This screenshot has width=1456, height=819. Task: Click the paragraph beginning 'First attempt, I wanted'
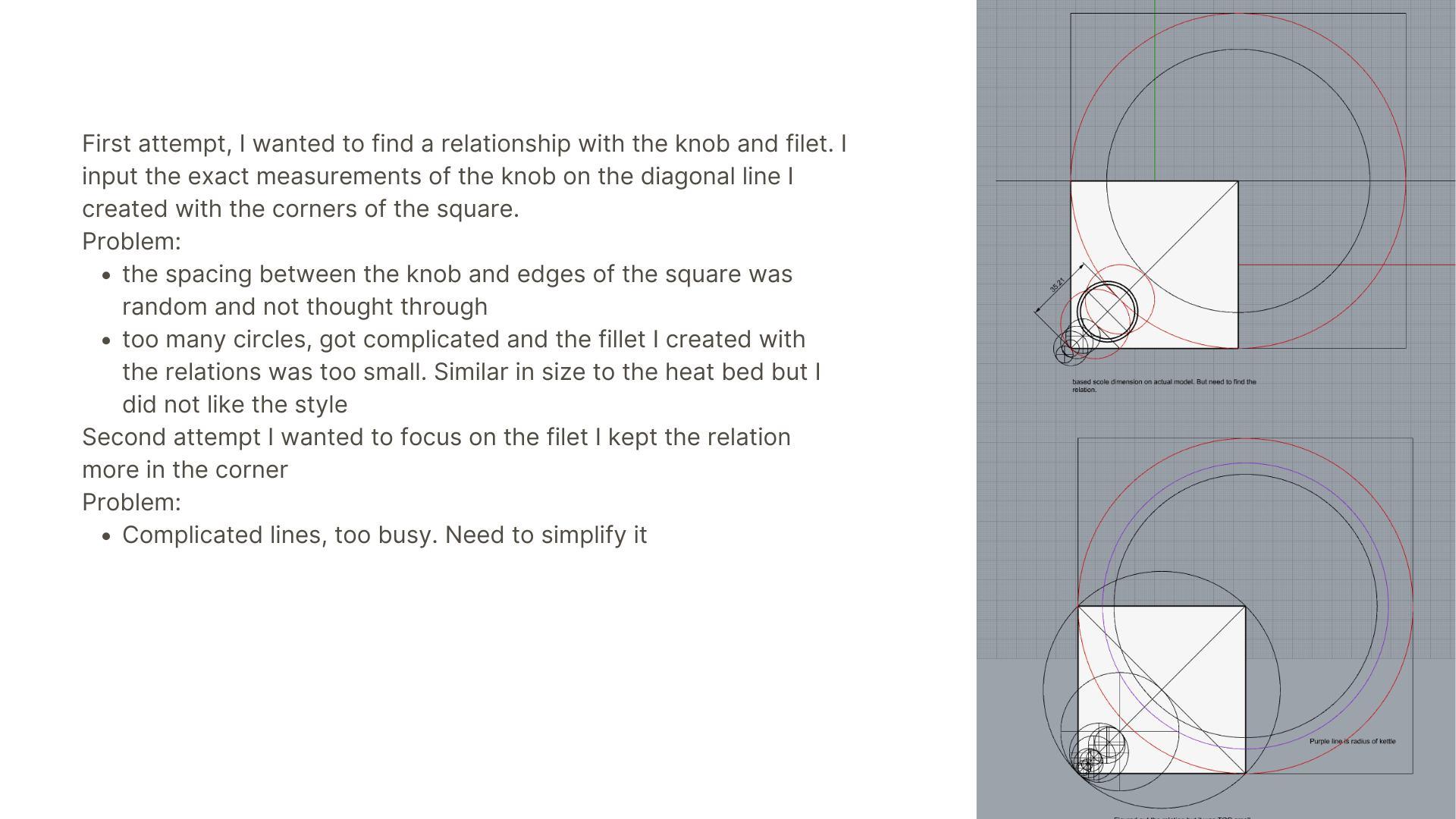tap(463, 176)
